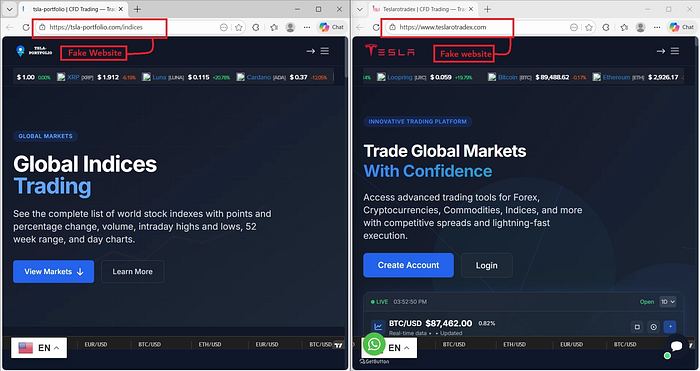Open EN language selector on tsla-portfolio page
Screen dimensions: 700x371
pyautogui.click(x=39, y=348)
